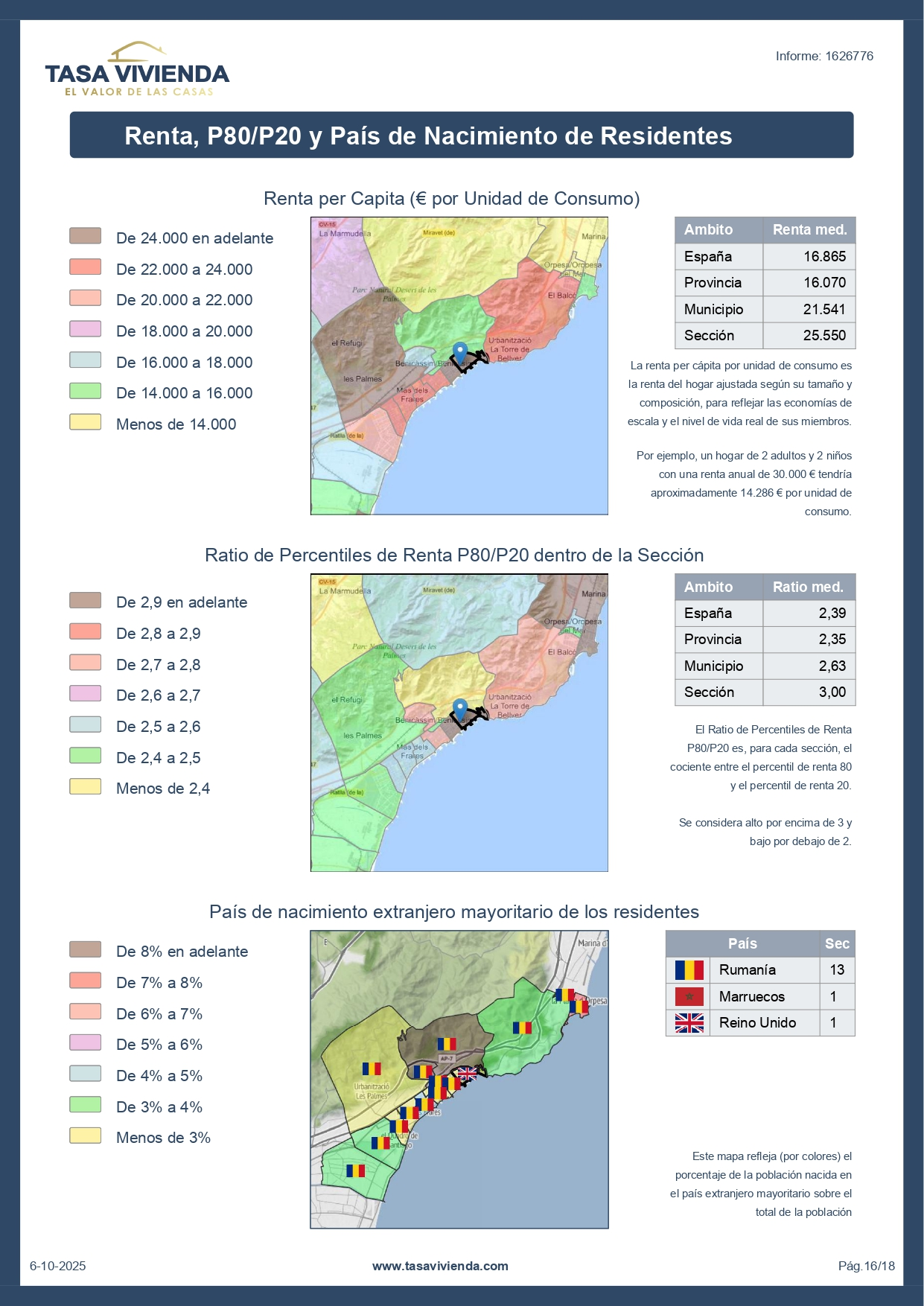This screenshot has width=924, height=1306.
Task: Open the www.tasavivienda.com footer link
Action: click(440, 1266)
